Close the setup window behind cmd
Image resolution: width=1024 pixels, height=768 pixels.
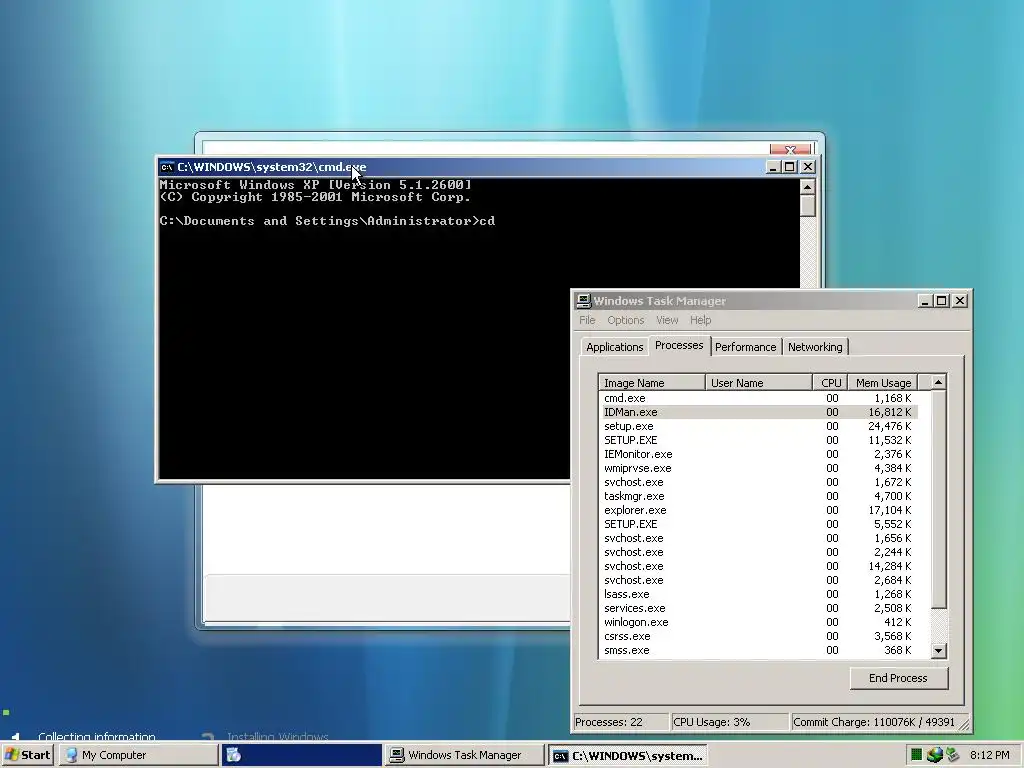click(790, 150)
